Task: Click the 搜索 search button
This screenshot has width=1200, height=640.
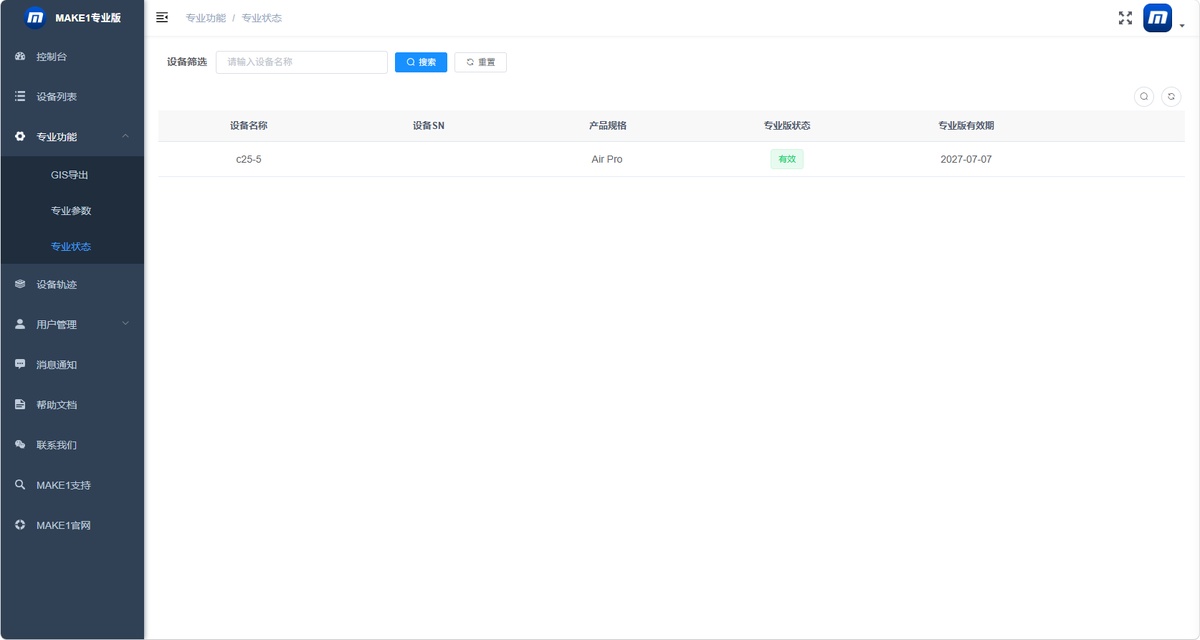Action: (421, 62)
